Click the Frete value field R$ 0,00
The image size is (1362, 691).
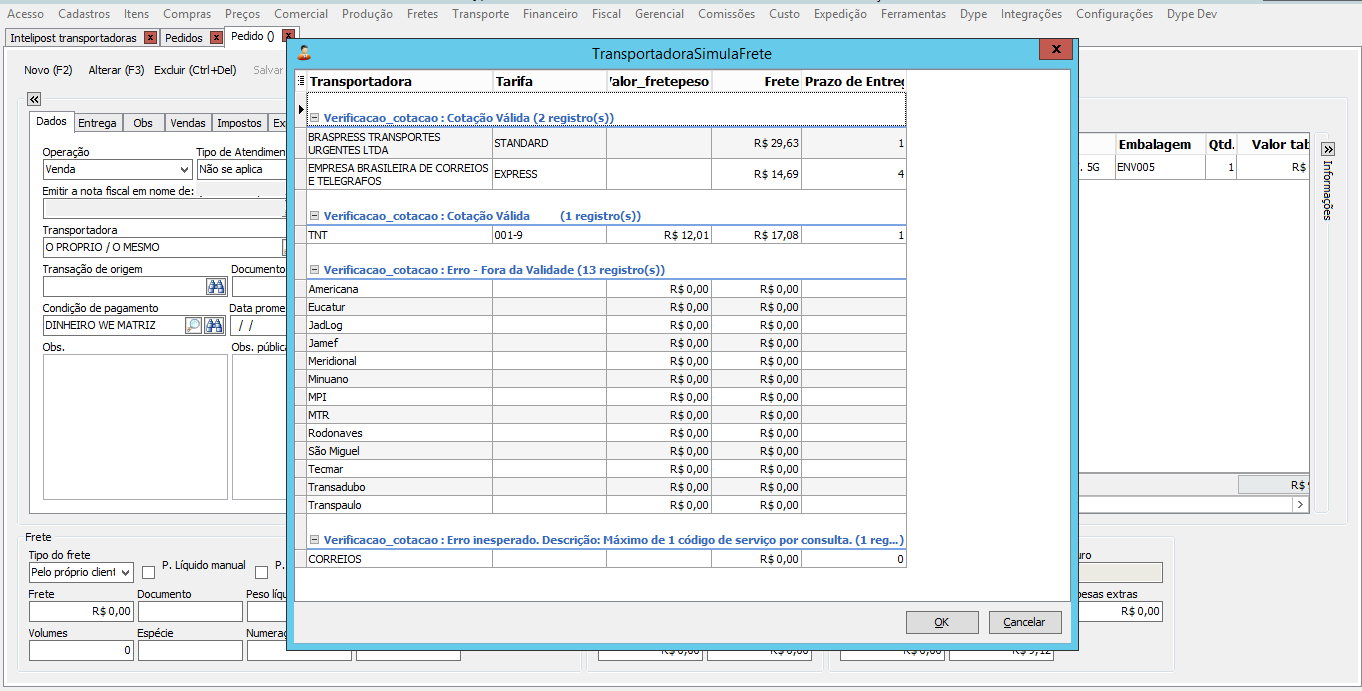coord(81,611)
